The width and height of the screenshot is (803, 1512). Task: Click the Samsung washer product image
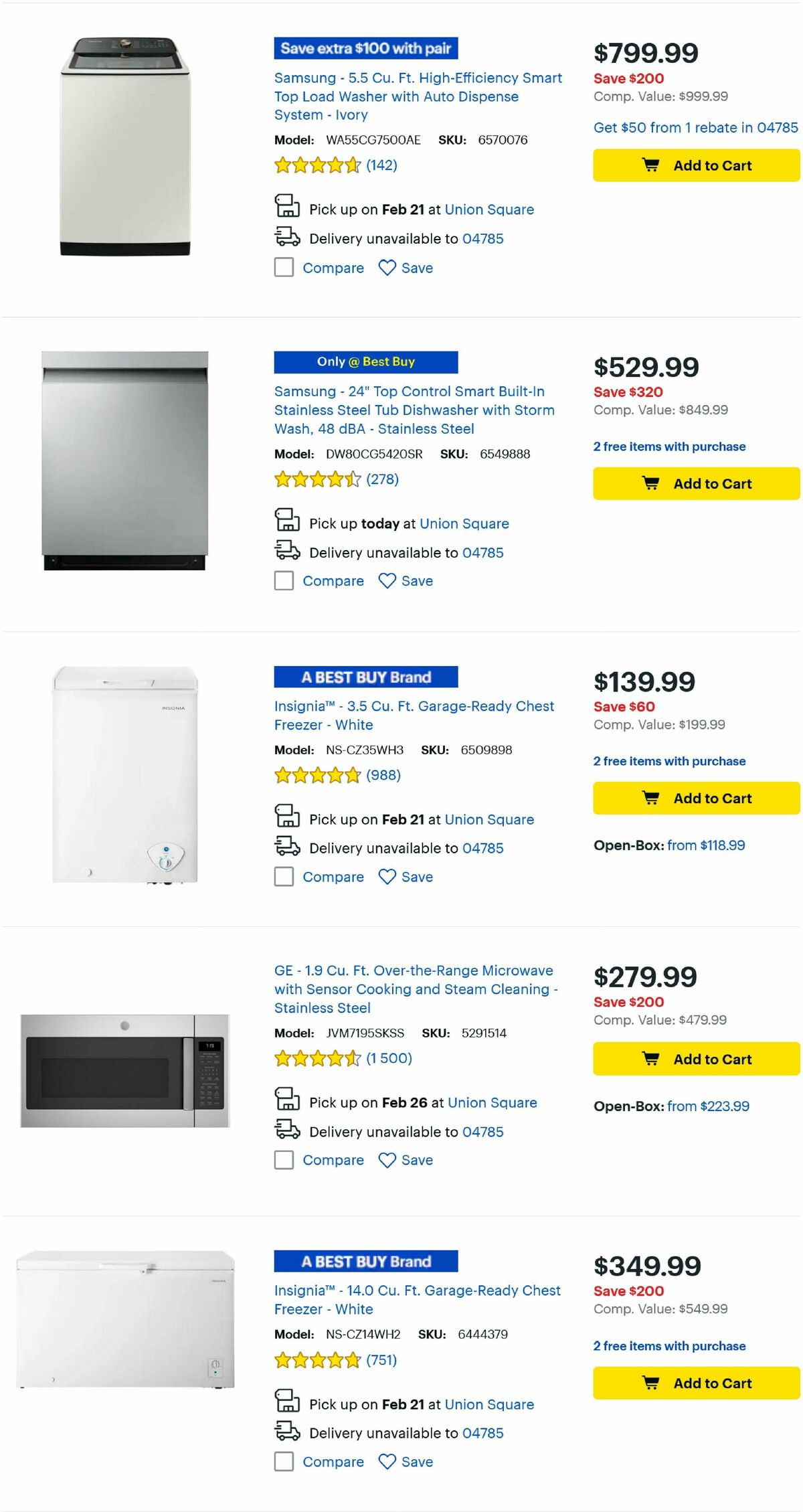pyautogui.click(x=124, y=144)
